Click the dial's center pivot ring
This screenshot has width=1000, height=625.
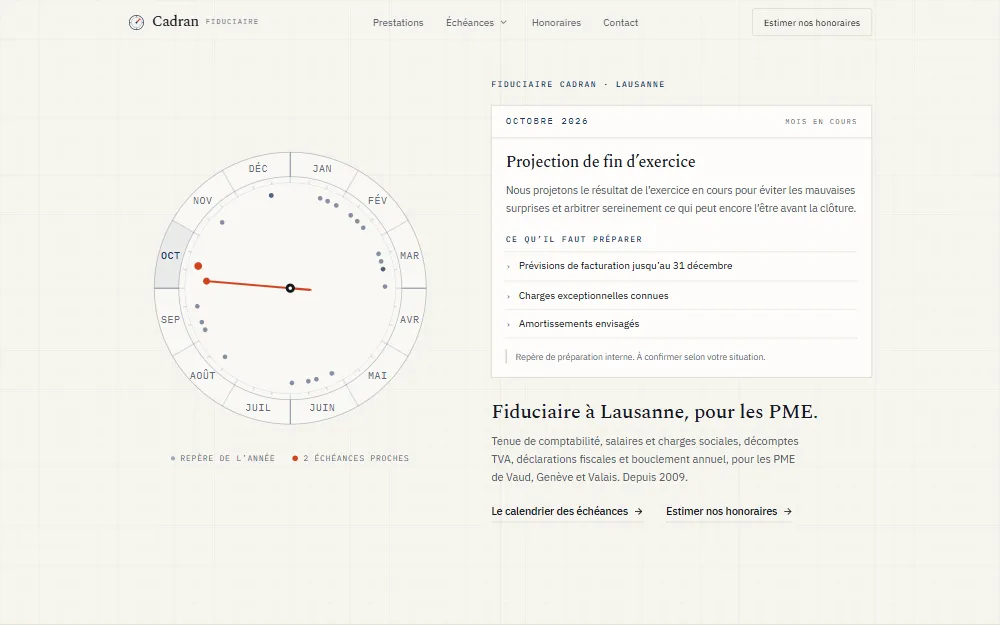click(290, 288)
